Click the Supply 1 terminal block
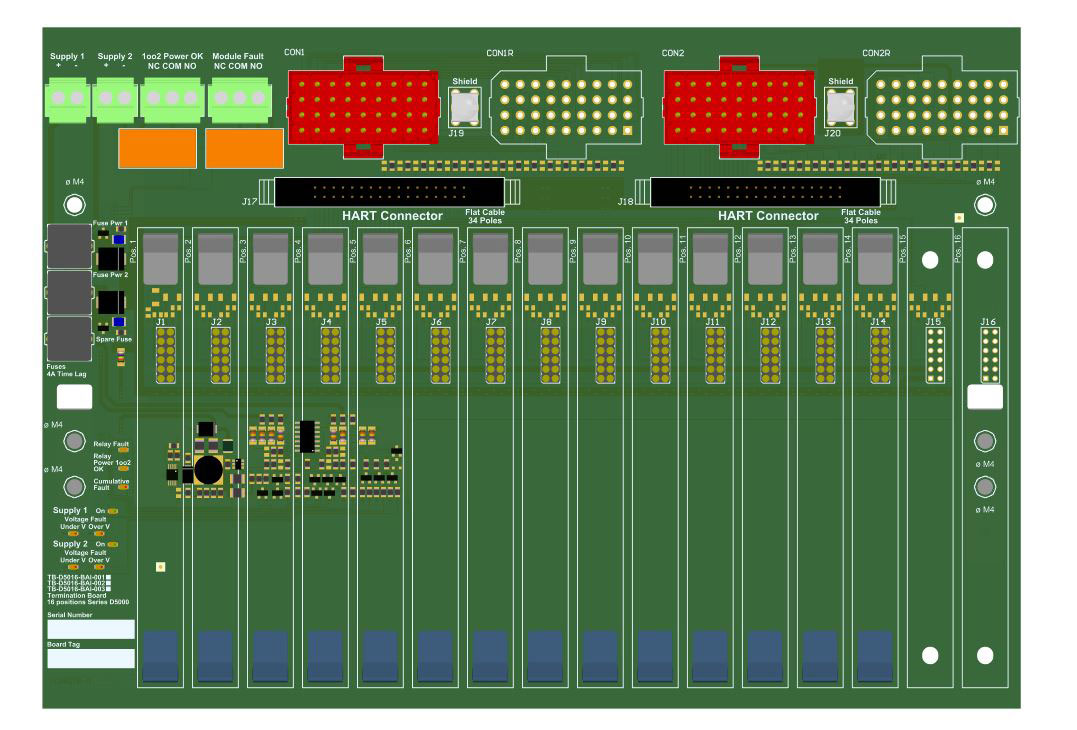The height and width of the screenshot is (730, 1077). (x=68, y=100)
